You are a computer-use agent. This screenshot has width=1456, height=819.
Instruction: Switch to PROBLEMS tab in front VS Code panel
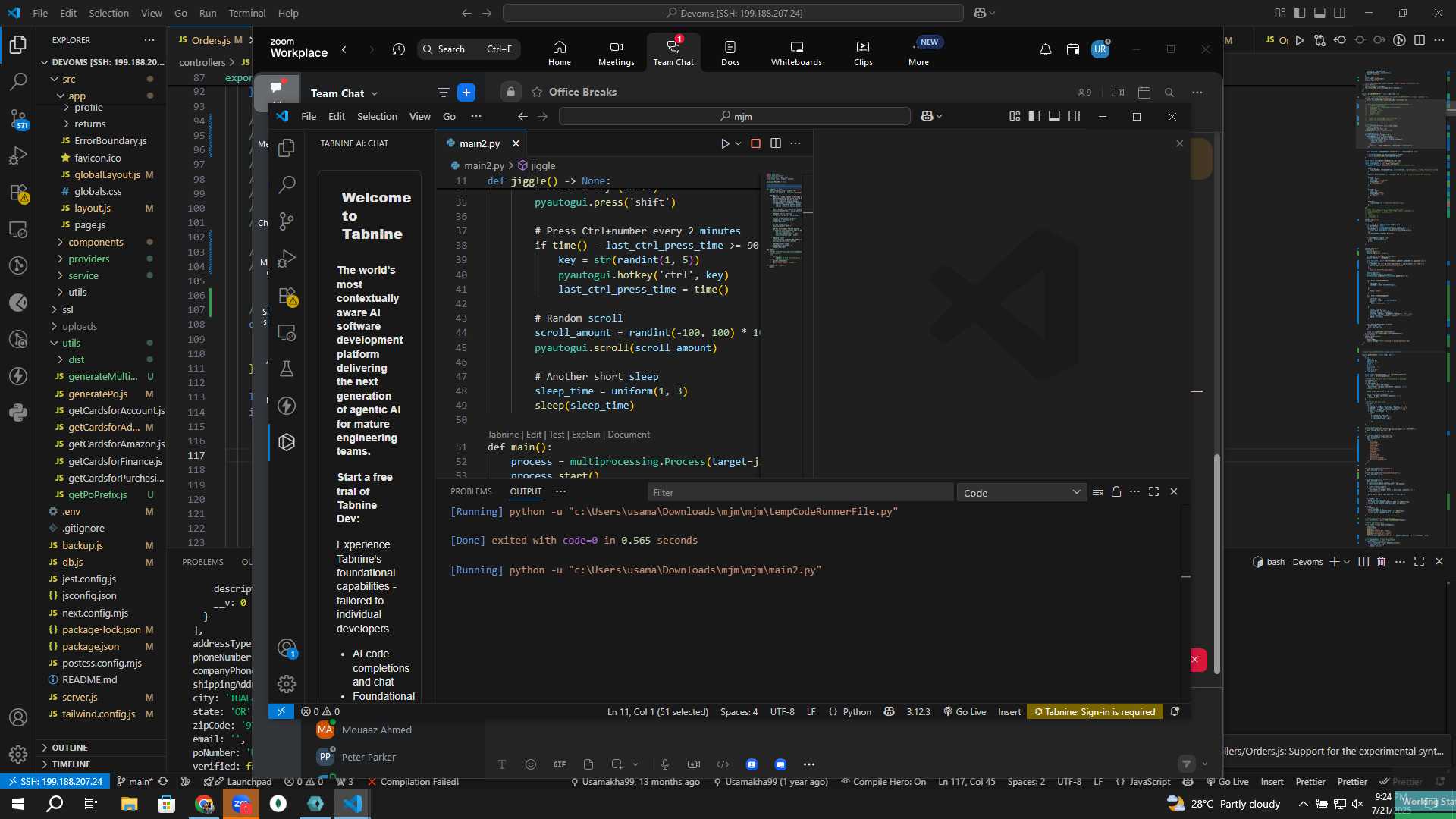point(471,491)
